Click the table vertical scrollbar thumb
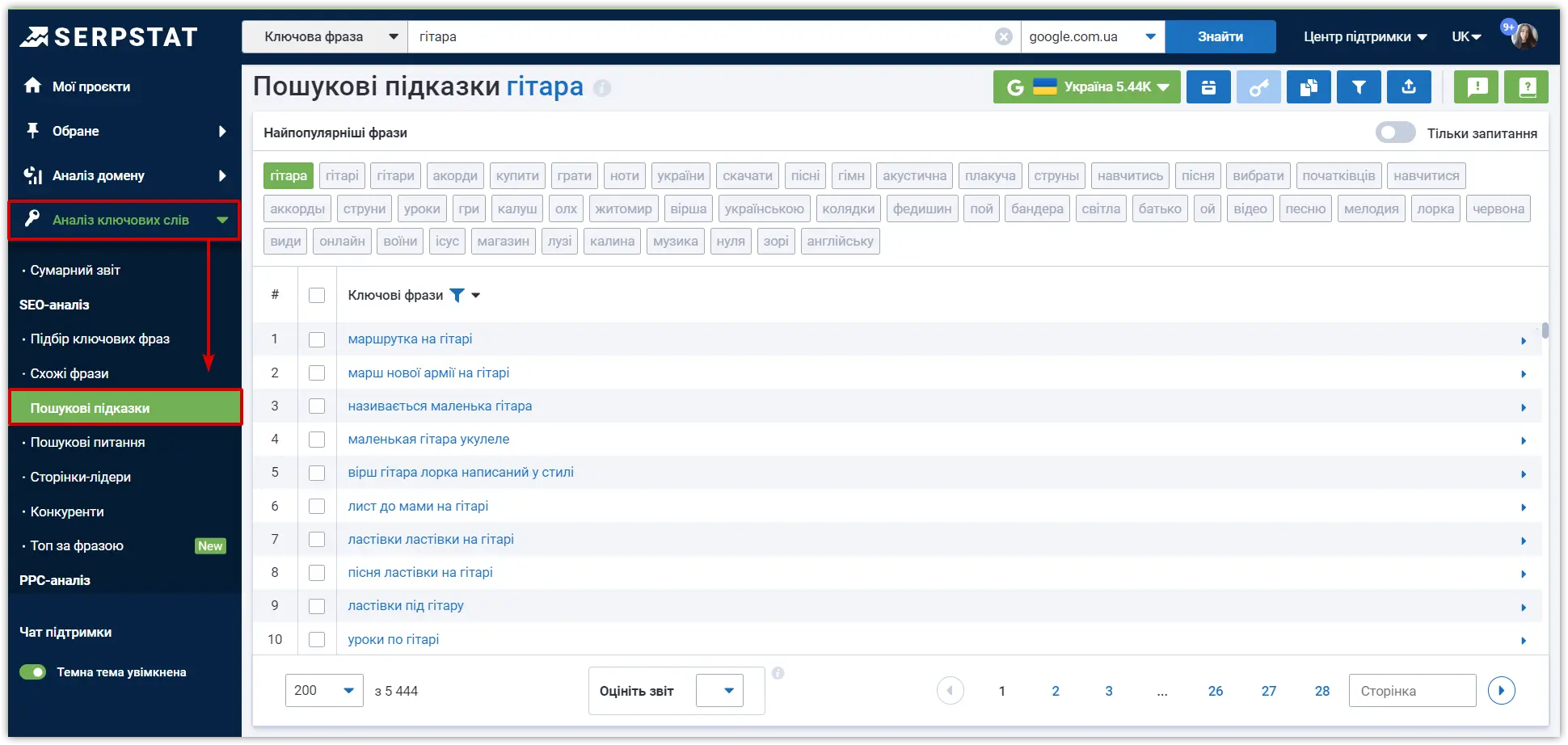Screen dimensions: 1568x745 [x=1545, y=330]
